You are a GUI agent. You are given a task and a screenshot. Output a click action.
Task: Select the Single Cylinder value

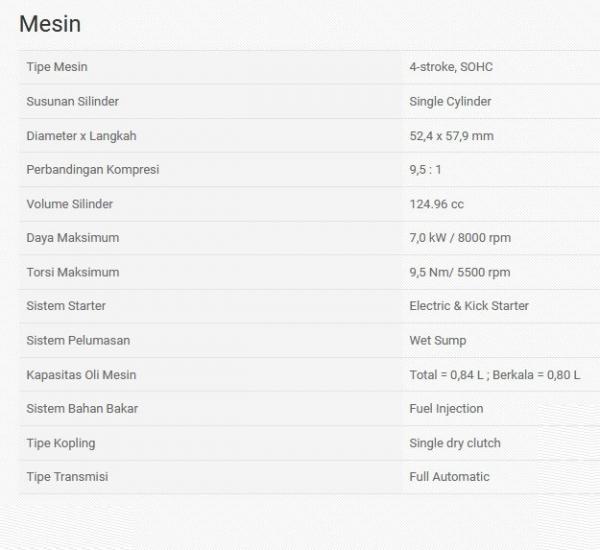(x=450, y=101)
